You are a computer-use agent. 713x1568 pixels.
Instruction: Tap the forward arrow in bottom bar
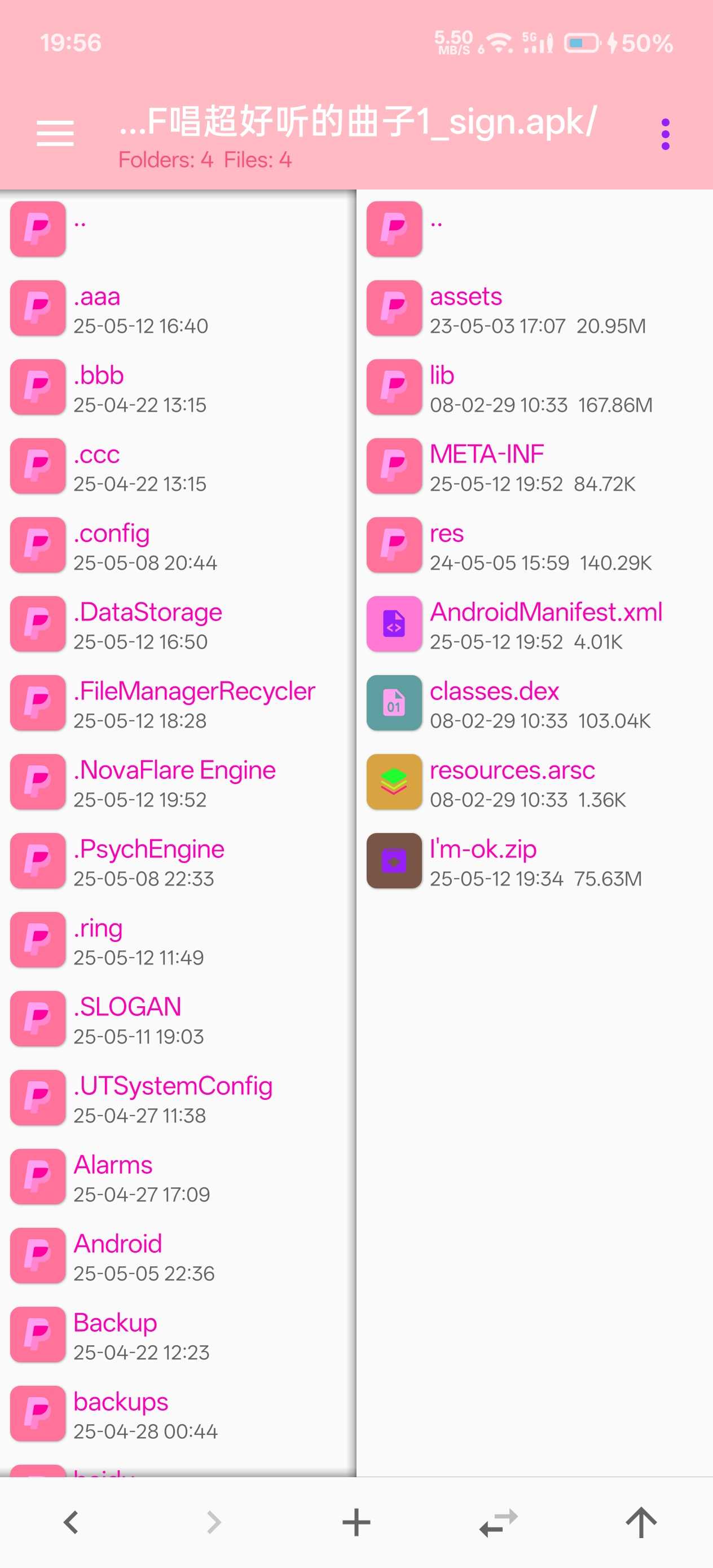pyautogui.click(x=214, y=1522)
